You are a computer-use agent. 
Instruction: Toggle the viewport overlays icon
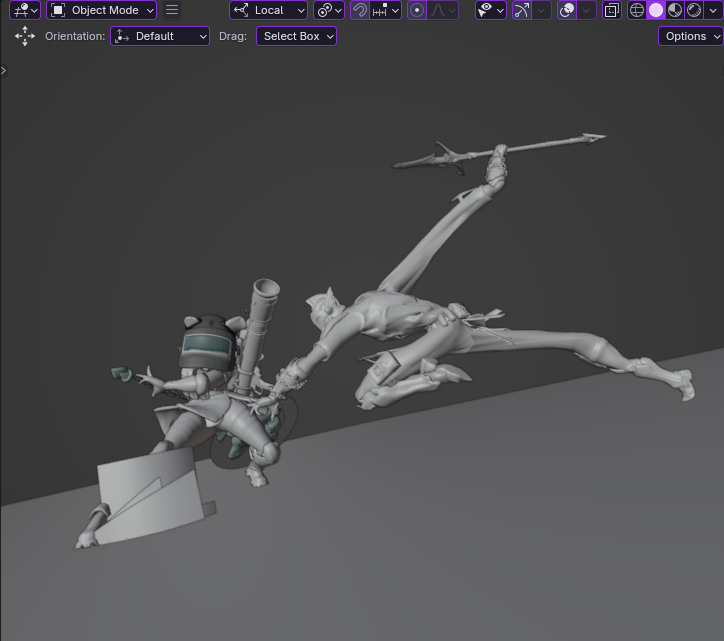(567, 10)
